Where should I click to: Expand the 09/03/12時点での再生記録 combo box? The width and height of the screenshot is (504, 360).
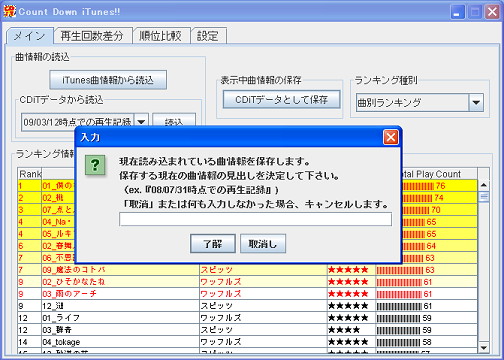coord(141,122)
